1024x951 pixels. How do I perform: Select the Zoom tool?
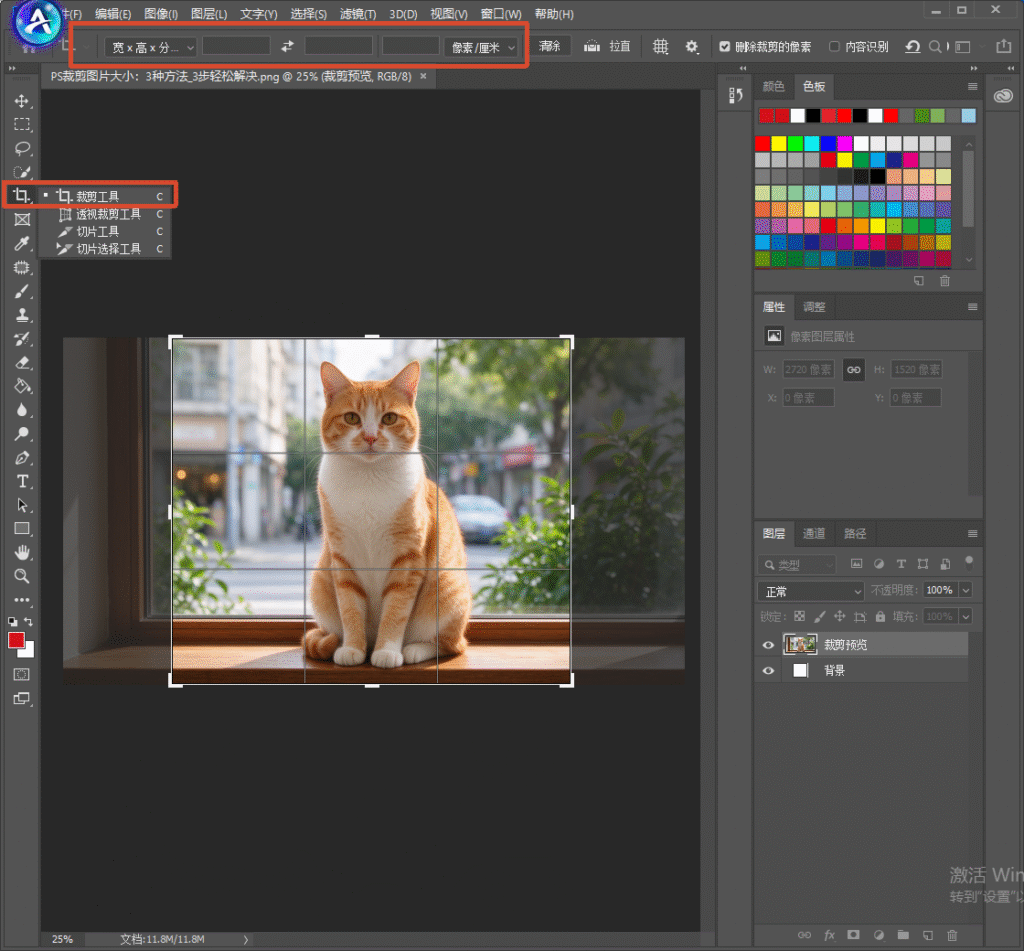[x=22, y=576]
